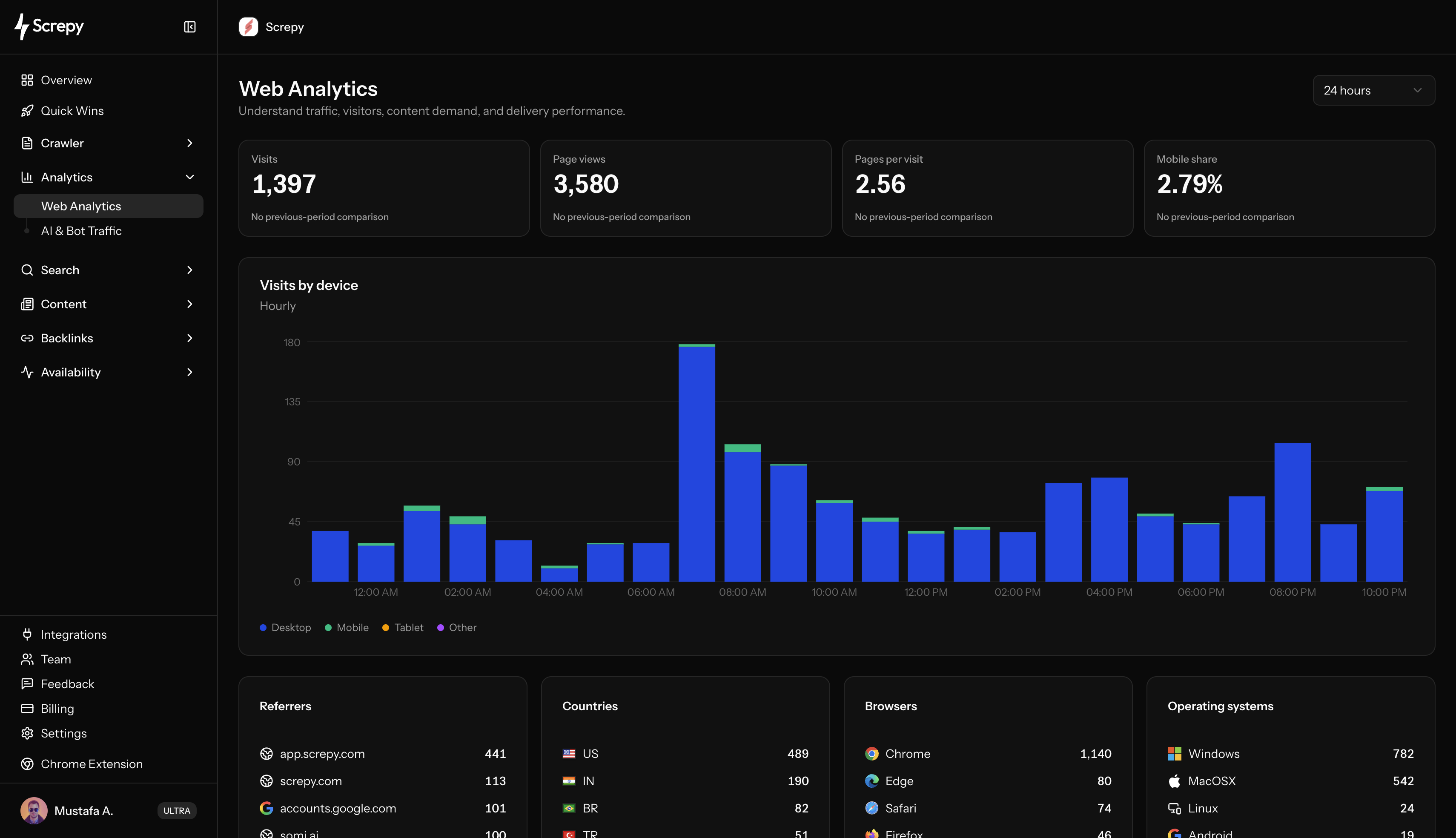Image resolution: width=1456 pixels, height=838 pixels.
Task: Click the Content newspaper icon
Action: pyautogui.click(x=27, y=304)
